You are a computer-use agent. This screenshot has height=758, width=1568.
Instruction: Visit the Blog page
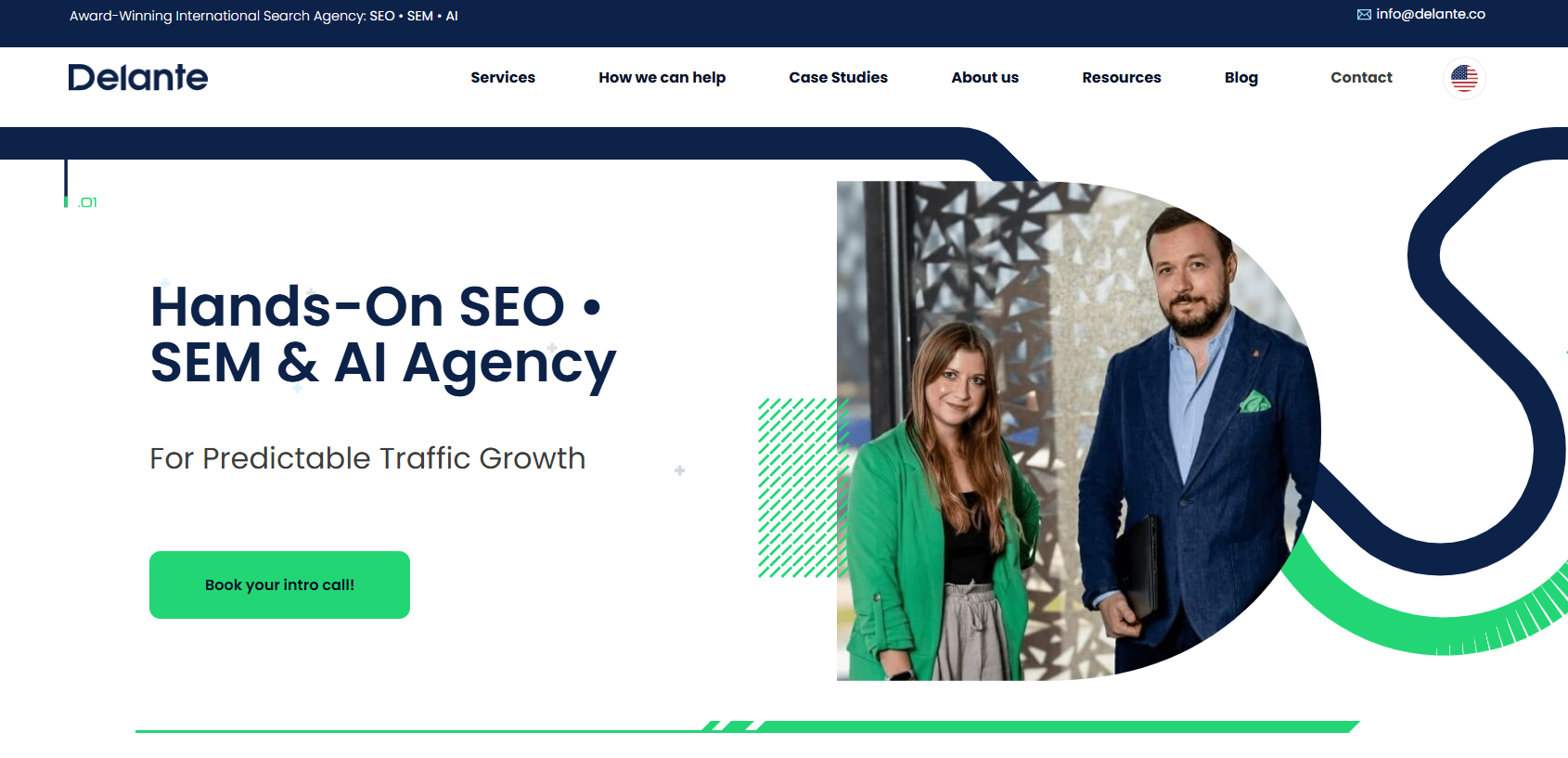coord(1241,78)
